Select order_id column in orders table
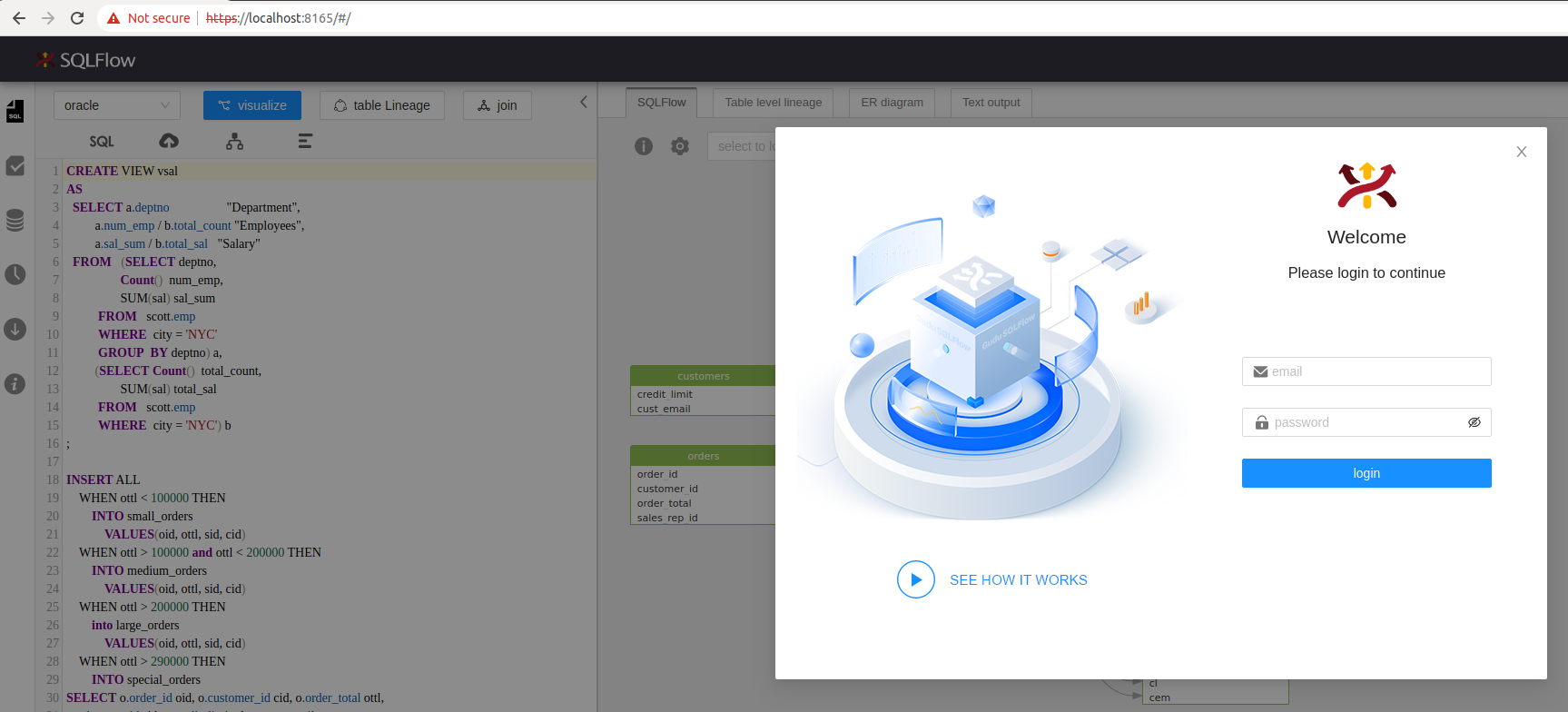Viewport: 1568px width, 712px height. click(x=657, y=474)
